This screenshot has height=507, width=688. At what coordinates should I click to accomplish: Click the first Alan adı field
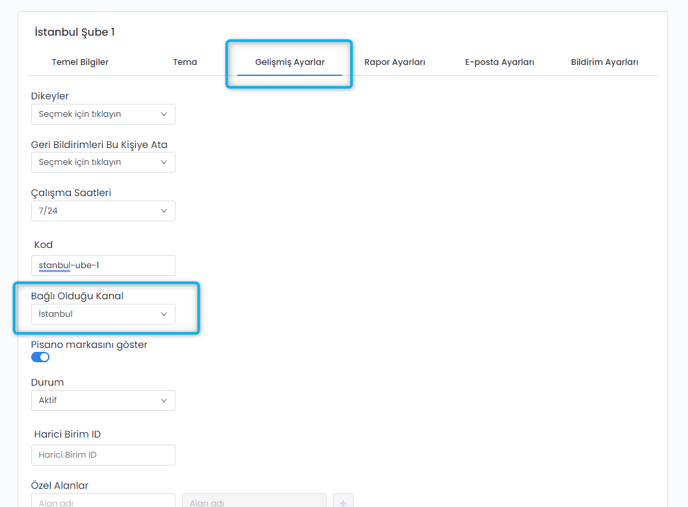103,501
